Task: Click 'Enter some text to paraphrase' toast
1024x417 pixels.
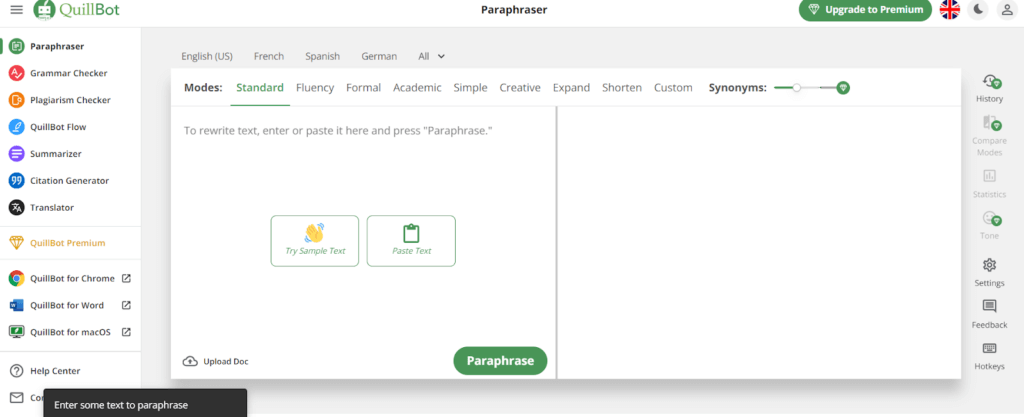Action: pyautogui.click(x=145, y=405)
